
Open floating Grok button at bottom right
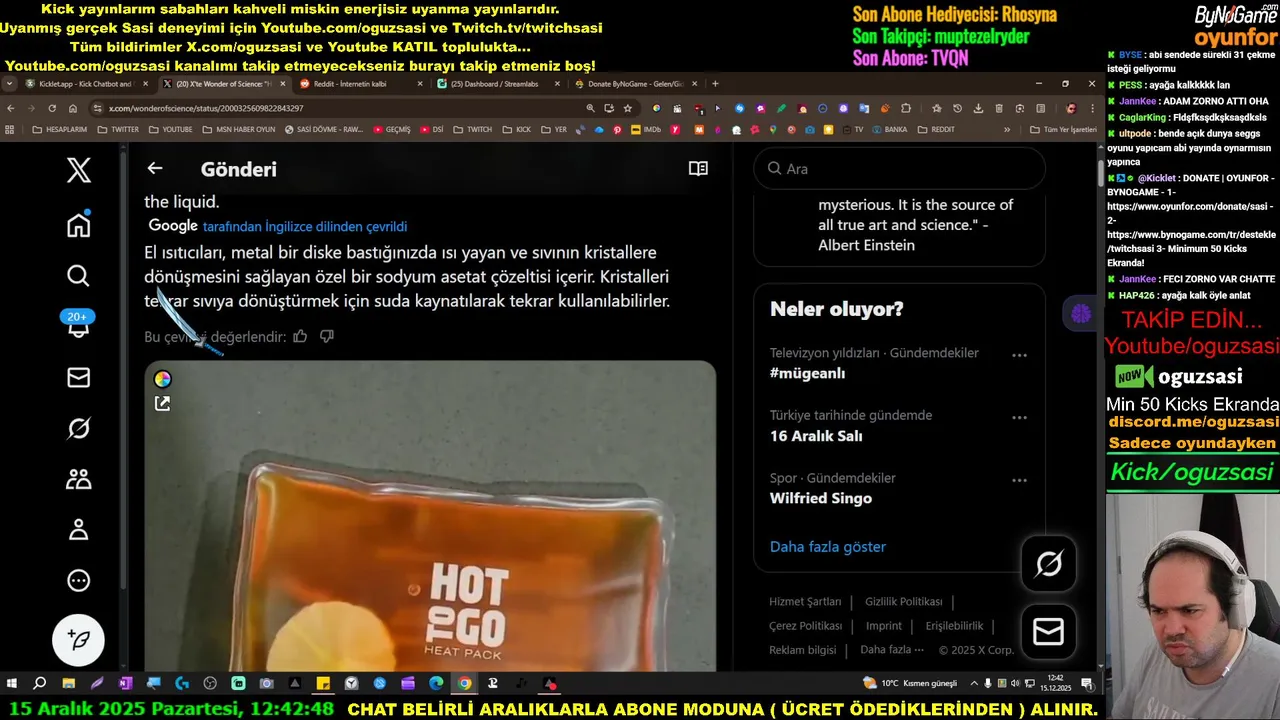point(1048,564)
